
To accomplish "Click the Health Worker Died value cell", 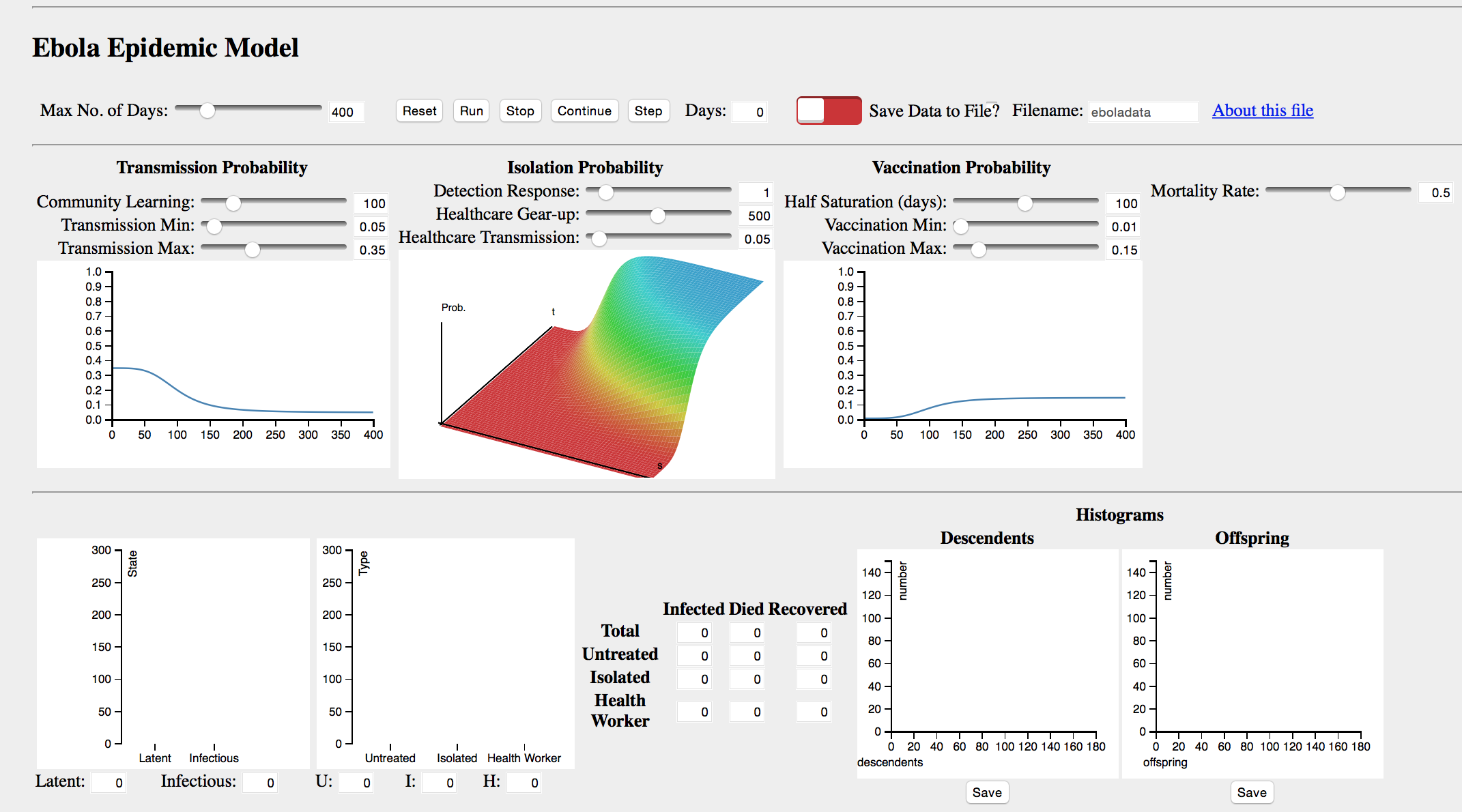I will [747, 712].
